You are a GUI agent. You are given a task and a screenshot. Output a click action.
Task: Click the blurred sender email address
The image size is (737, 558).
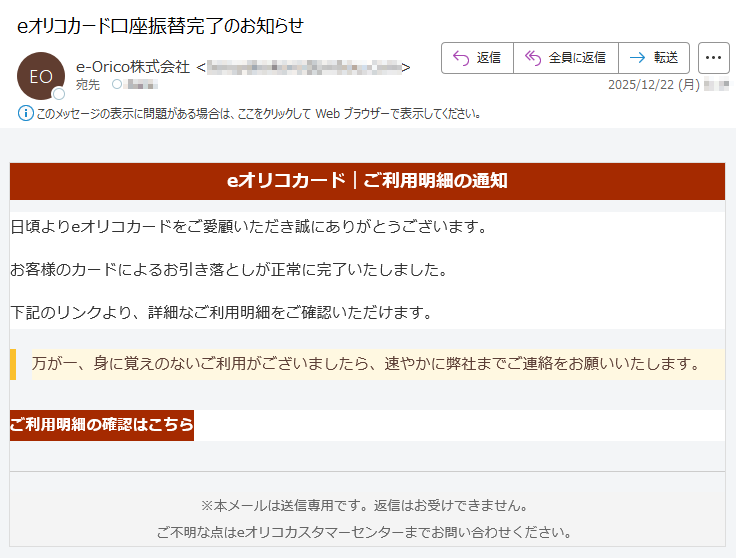305,67
